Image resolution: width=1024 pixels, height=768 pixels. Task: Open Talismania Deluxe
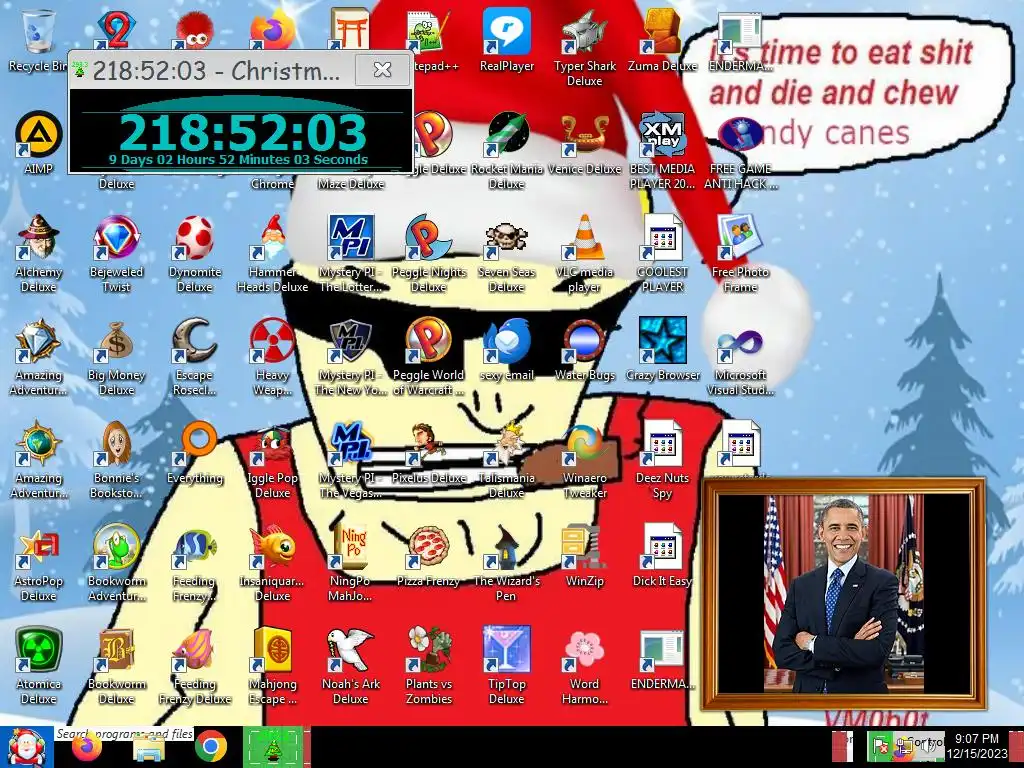[507, 461]
